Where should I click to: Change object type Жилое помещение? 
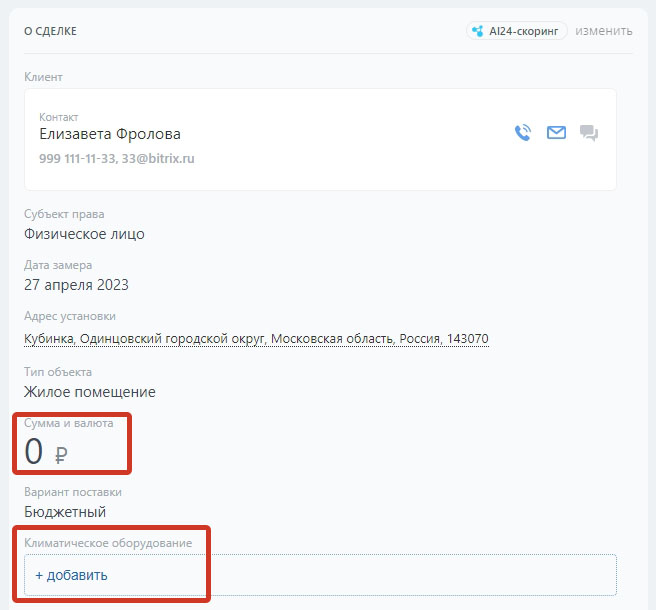pos(90,392)
